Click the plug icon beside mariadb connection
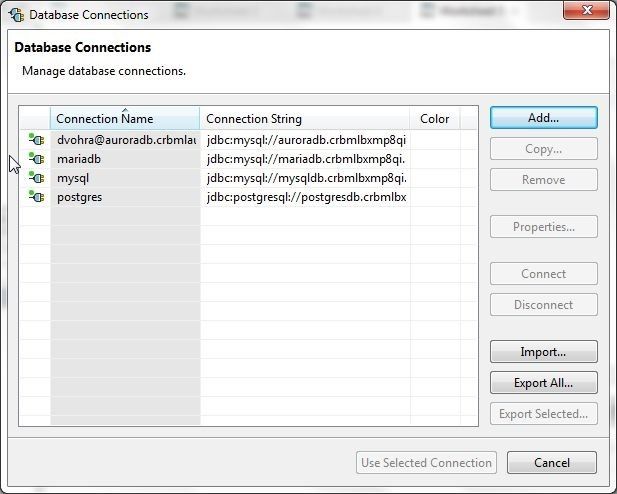This screenshot has height=494, width=617. coord(36,159)
